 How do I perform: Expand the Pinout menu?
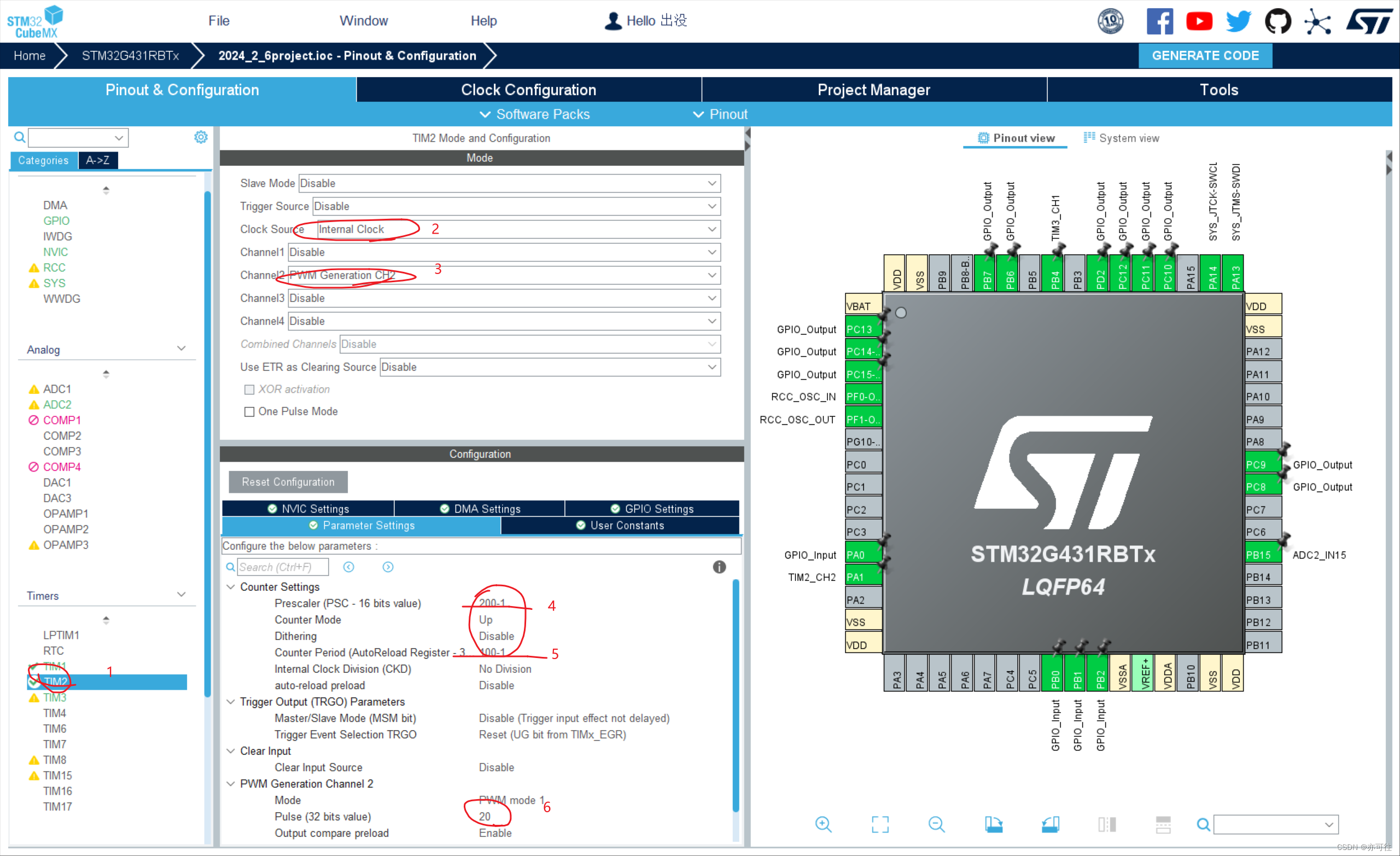coord(720,114)
